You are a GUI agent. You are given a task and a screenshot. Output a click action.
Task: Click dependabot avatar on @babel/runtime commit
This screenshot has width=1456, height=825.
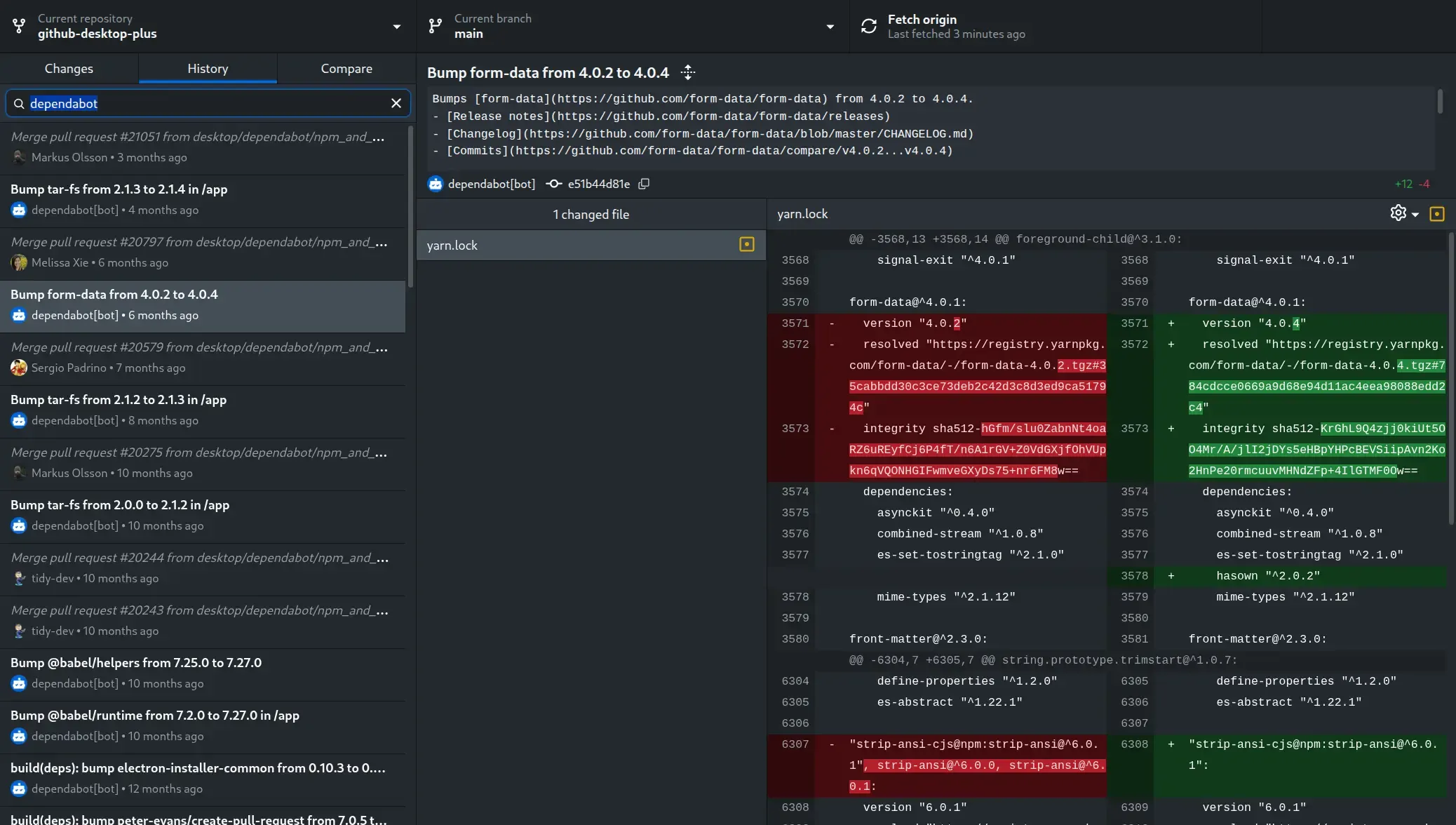(x=19, y=736)
